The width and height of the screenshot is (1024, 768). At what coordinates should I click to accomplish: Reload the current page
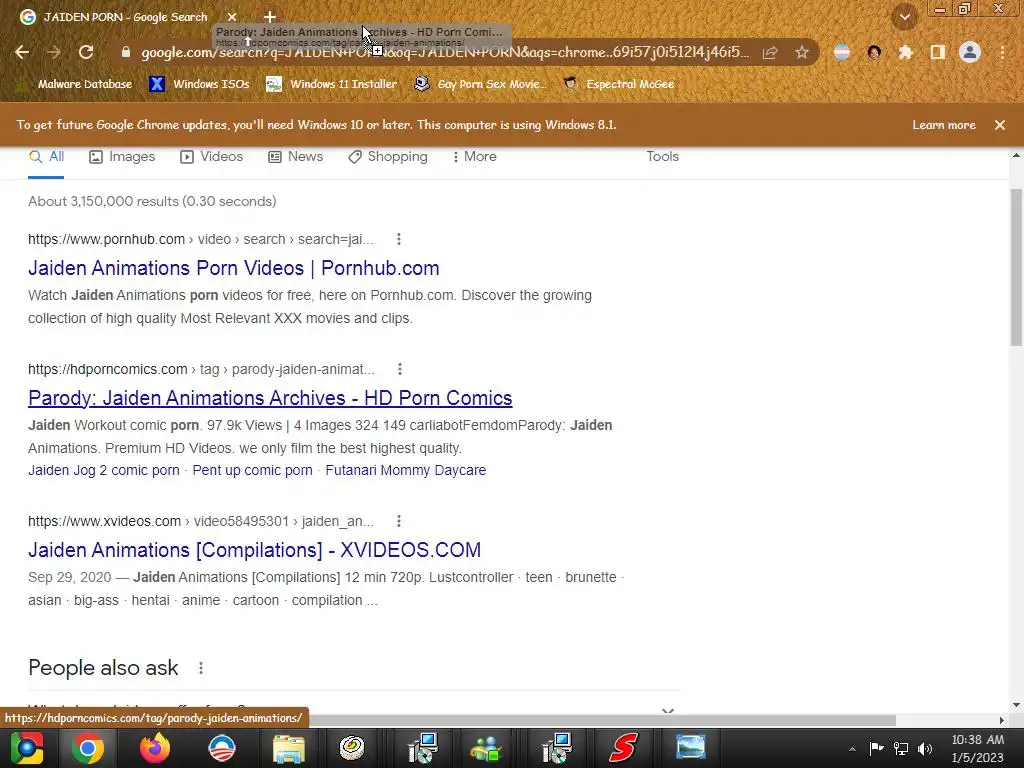pyautogui.click(x=86, y=52)
